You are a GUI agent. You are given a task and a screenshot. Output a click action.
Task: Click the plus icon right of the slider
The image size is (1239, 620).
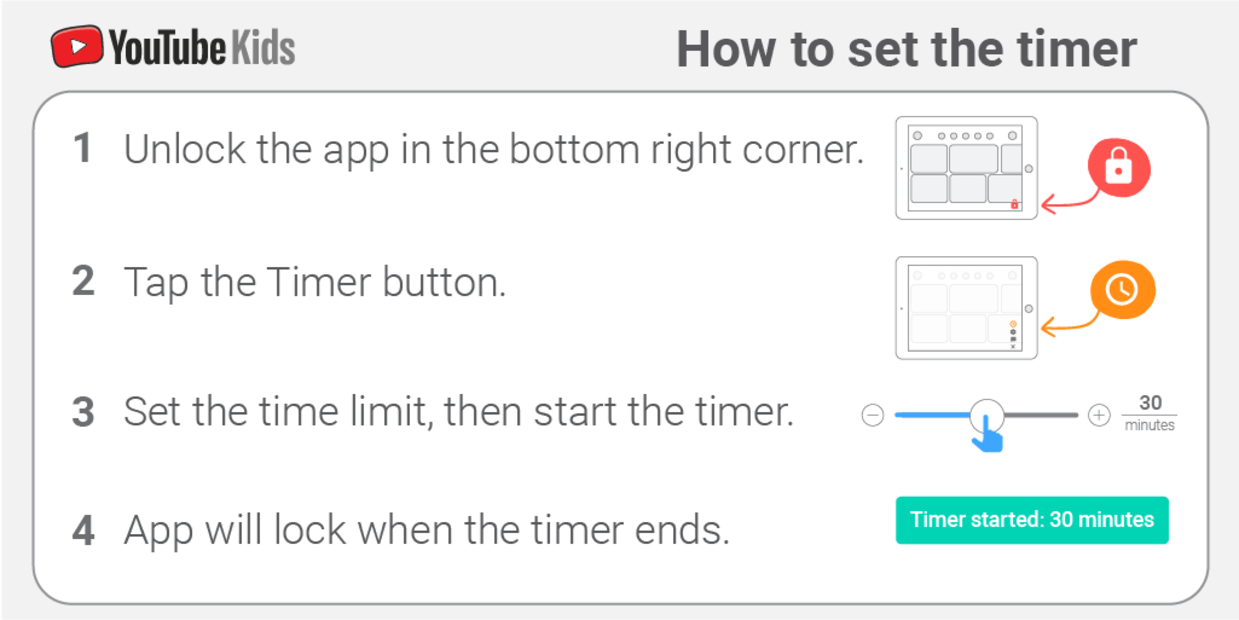click(x=1099, y=415)
